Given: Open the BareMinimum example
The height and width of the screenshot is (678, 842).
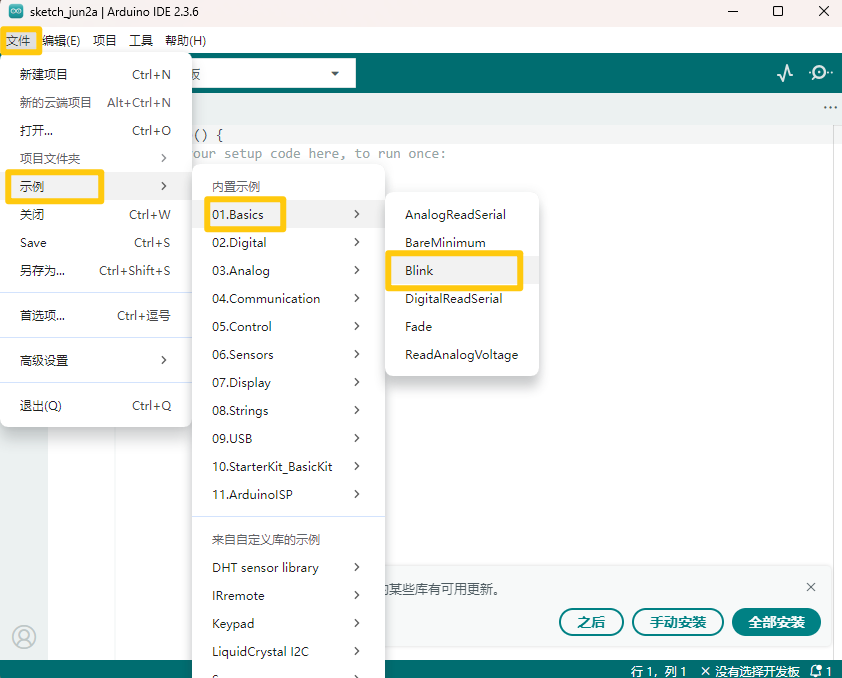Looking at the screenshot, I should (462, 243).
